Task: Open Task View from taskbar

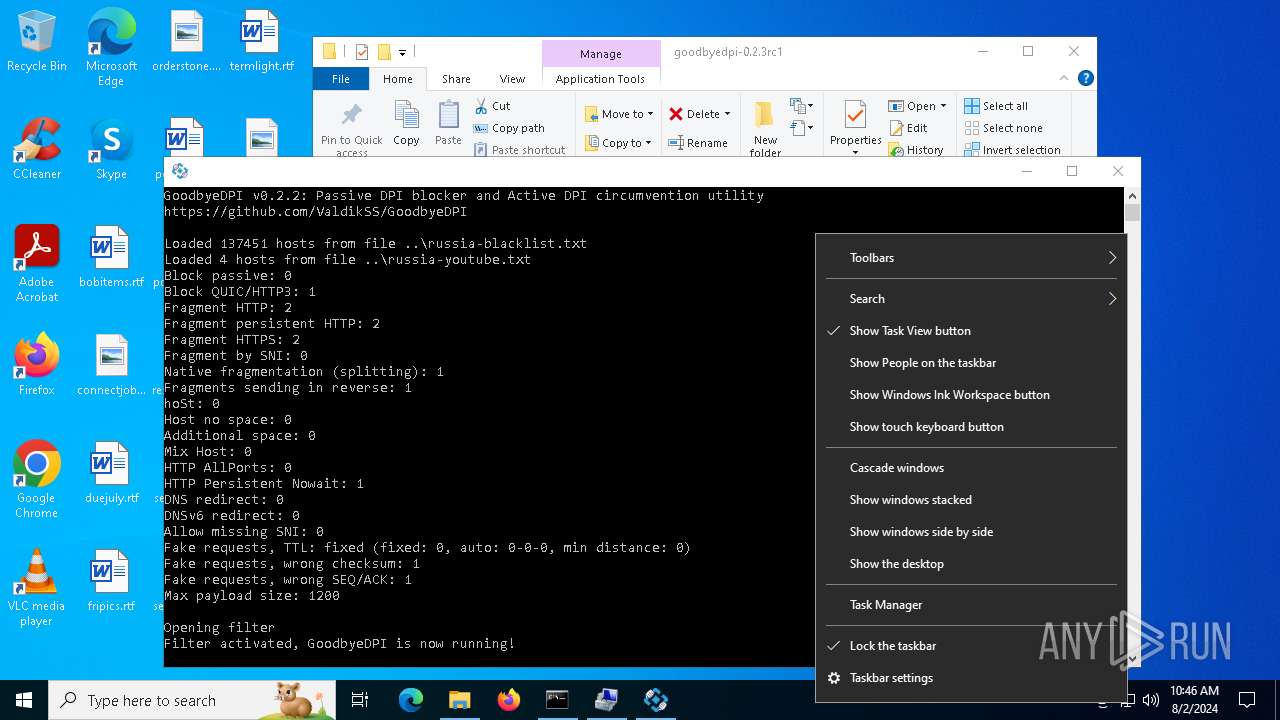Action: 360,700
